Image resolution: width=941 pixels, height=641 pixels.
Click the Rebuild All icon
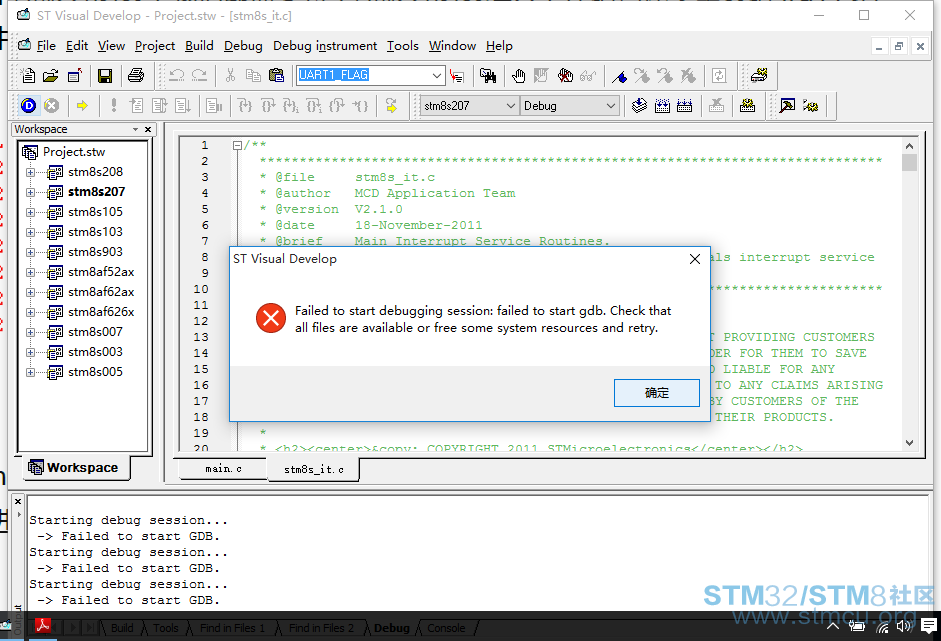click(685, 106)
